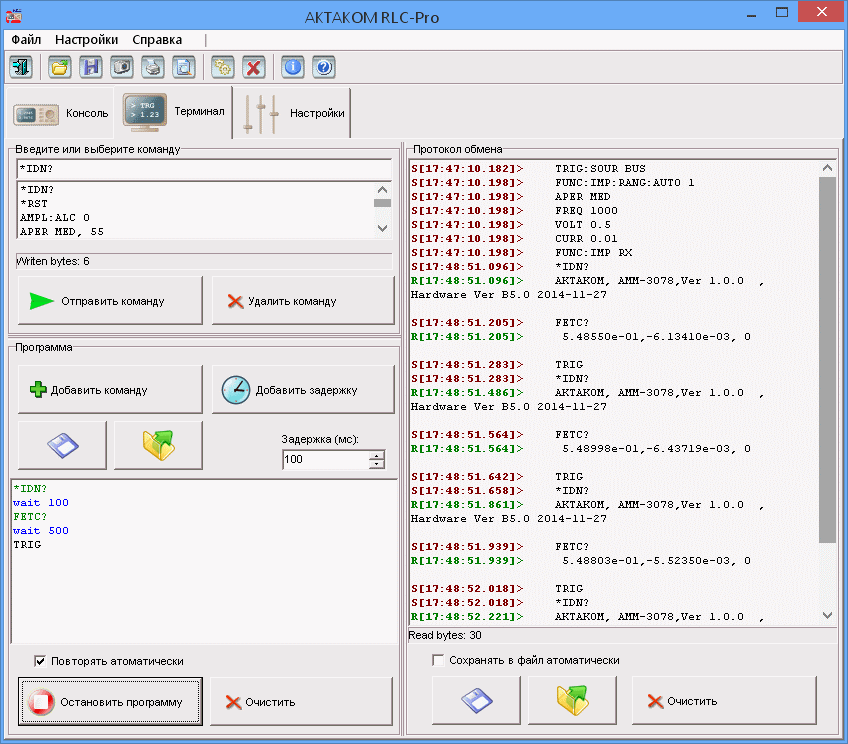848x744 pixels.
Task: Click the red X toolbar icon
Action: pos(254,68)
